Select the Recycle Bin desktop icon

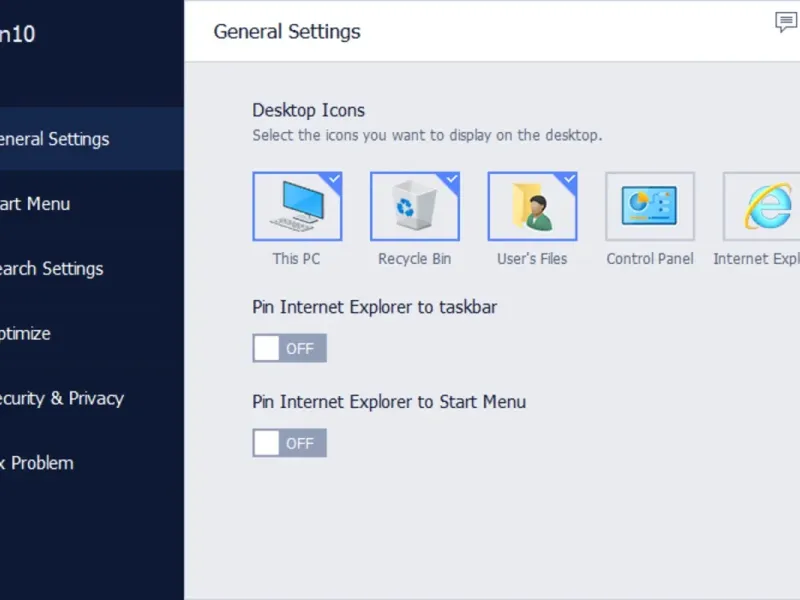[415, 206]
